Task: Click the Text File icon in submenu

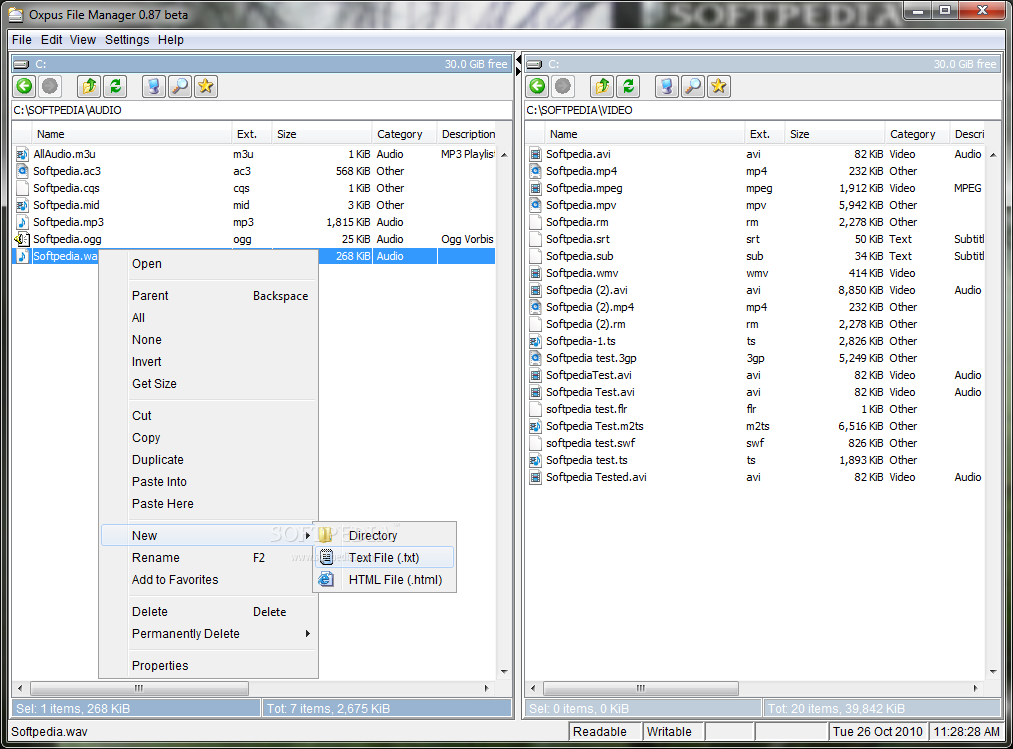Action: click(326, 557)
